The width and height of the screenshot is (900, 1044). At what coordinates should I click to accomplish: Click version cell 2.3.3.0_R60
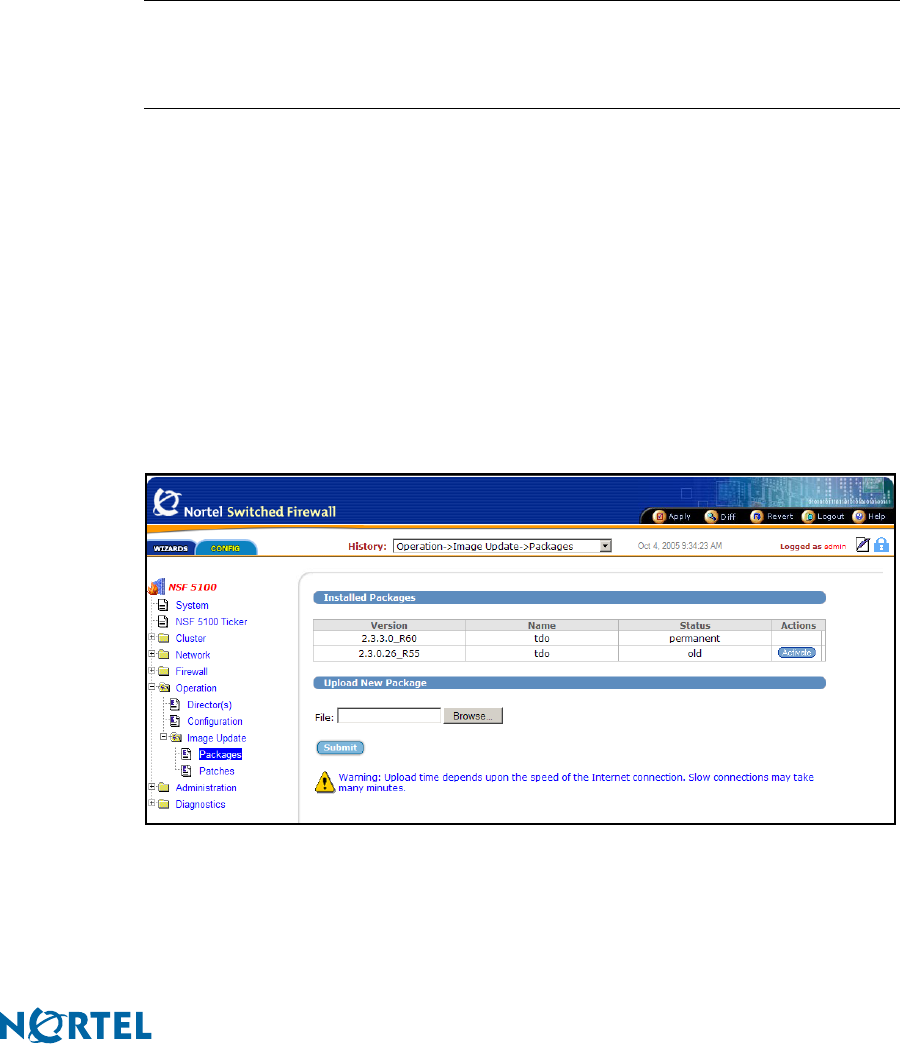389,639
